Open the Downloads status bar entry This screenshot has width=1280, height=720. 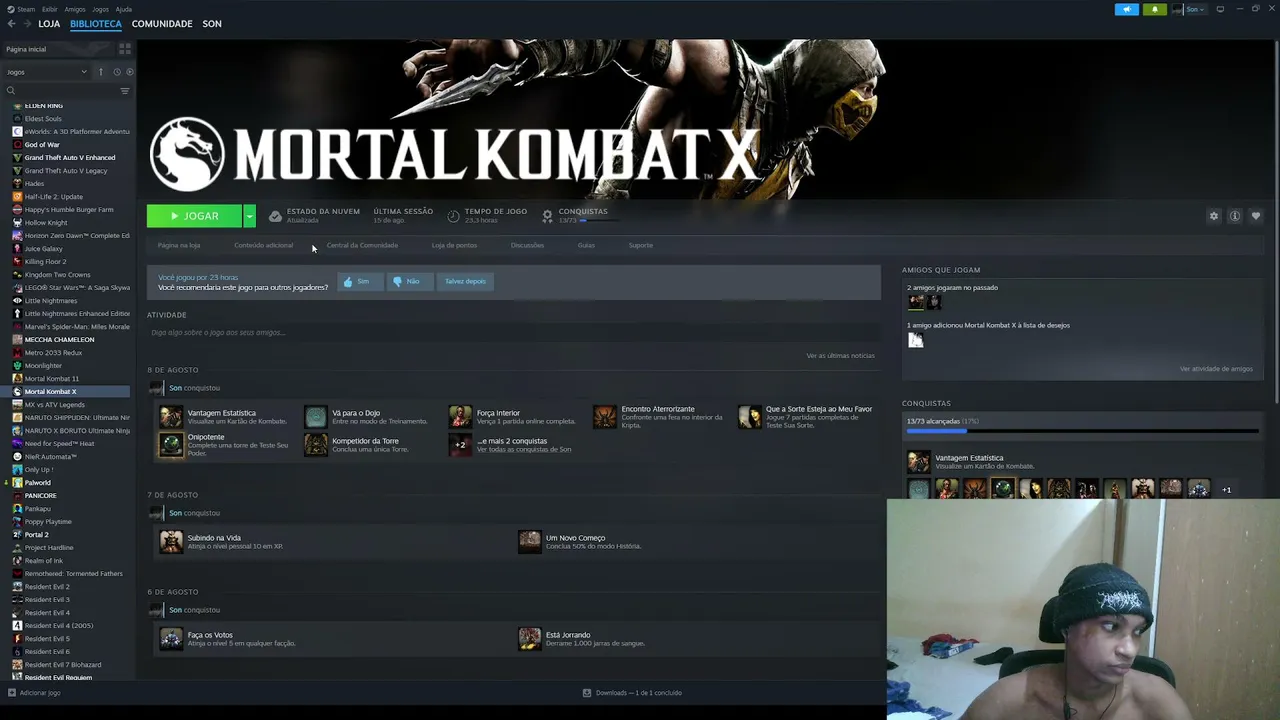click(633, 693)
